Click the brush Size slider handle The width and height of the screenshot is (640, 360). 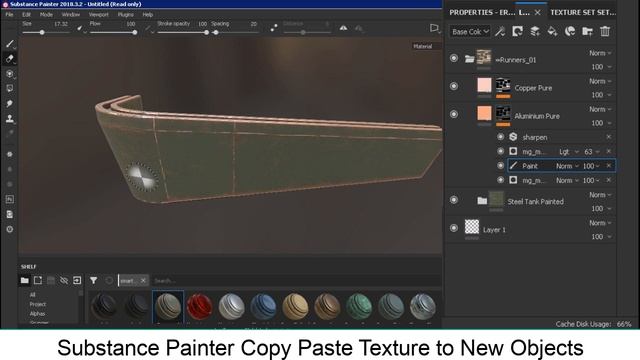tap(42, 32)
